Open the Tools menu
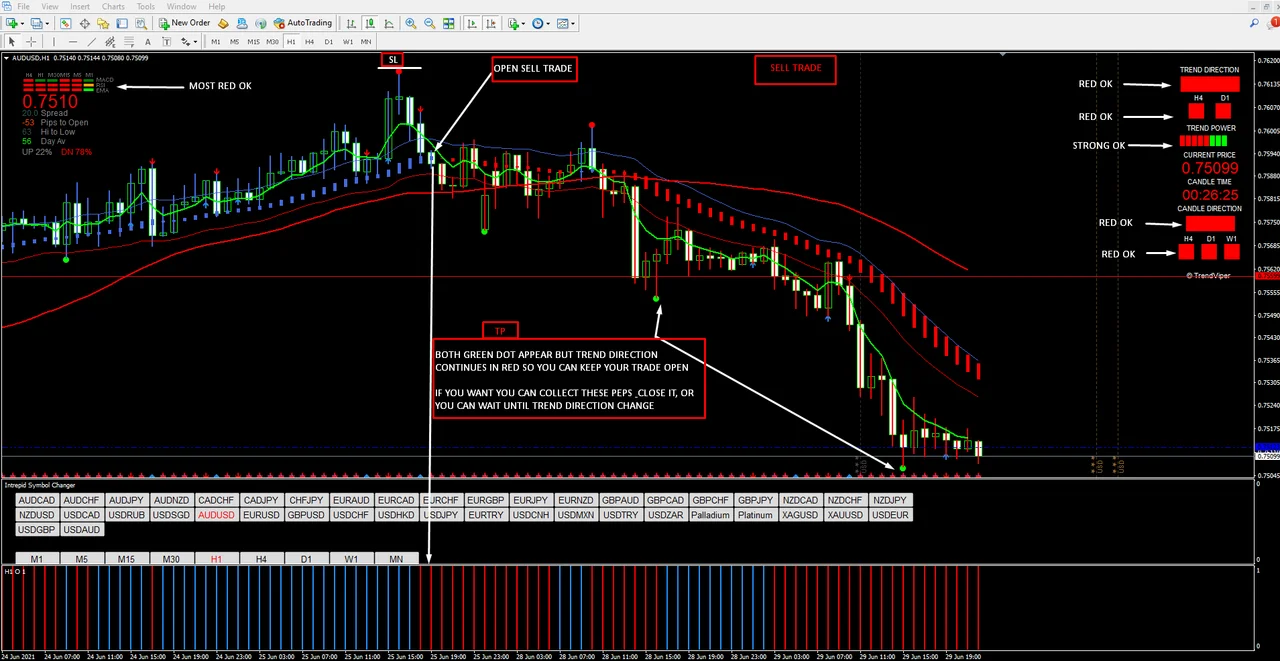 tap(146, 6)
